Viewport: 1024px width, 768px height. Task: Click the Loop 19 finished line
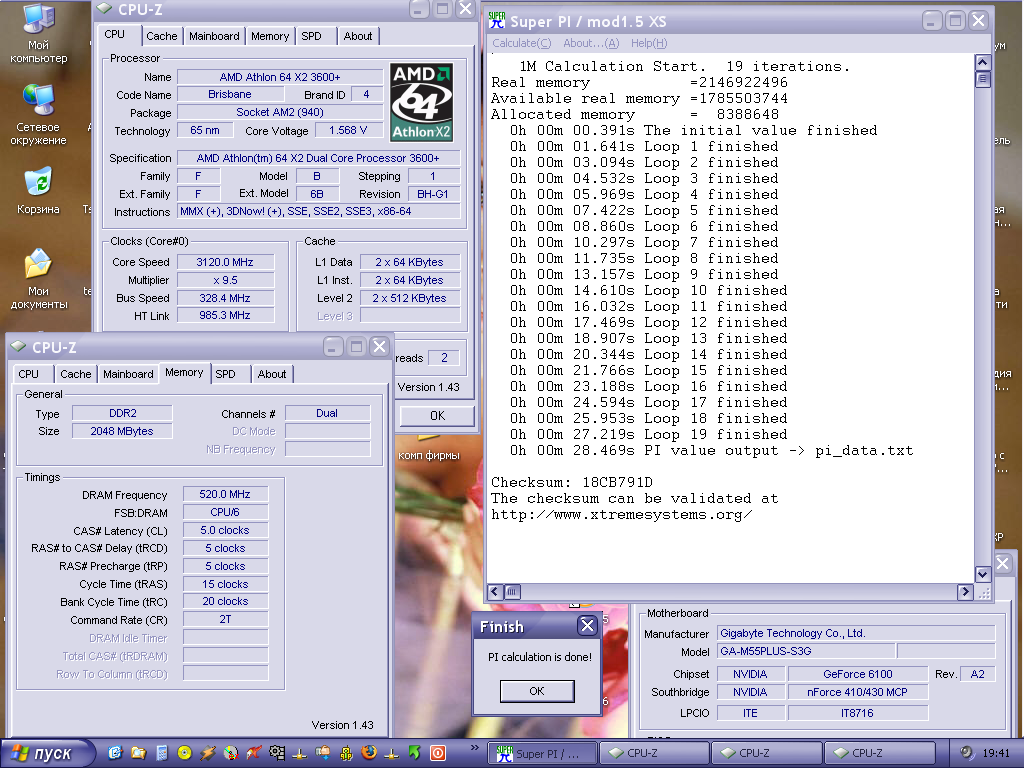[x=648, y=435]
